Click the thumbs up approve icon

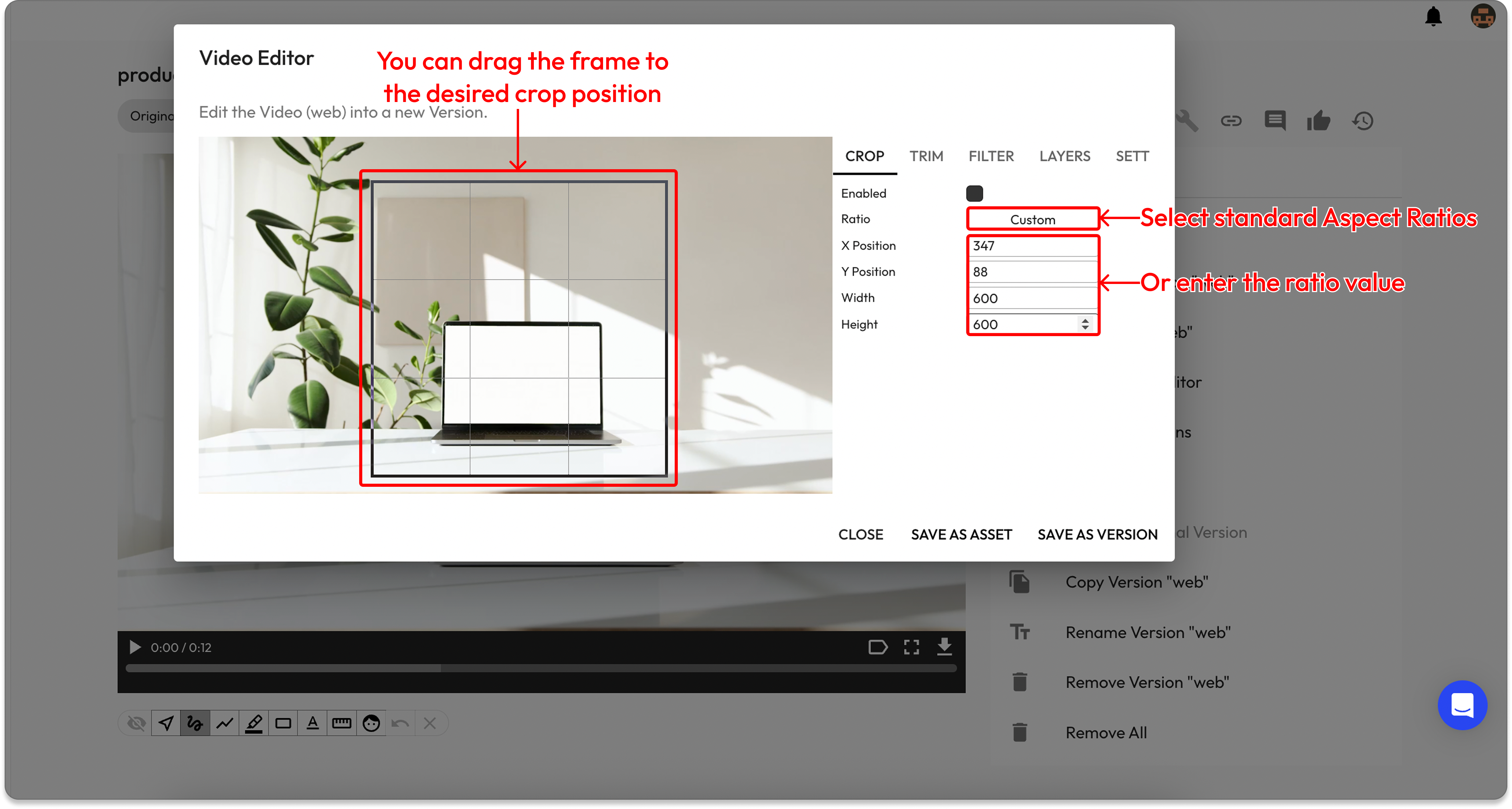(x=1318, y=121)
